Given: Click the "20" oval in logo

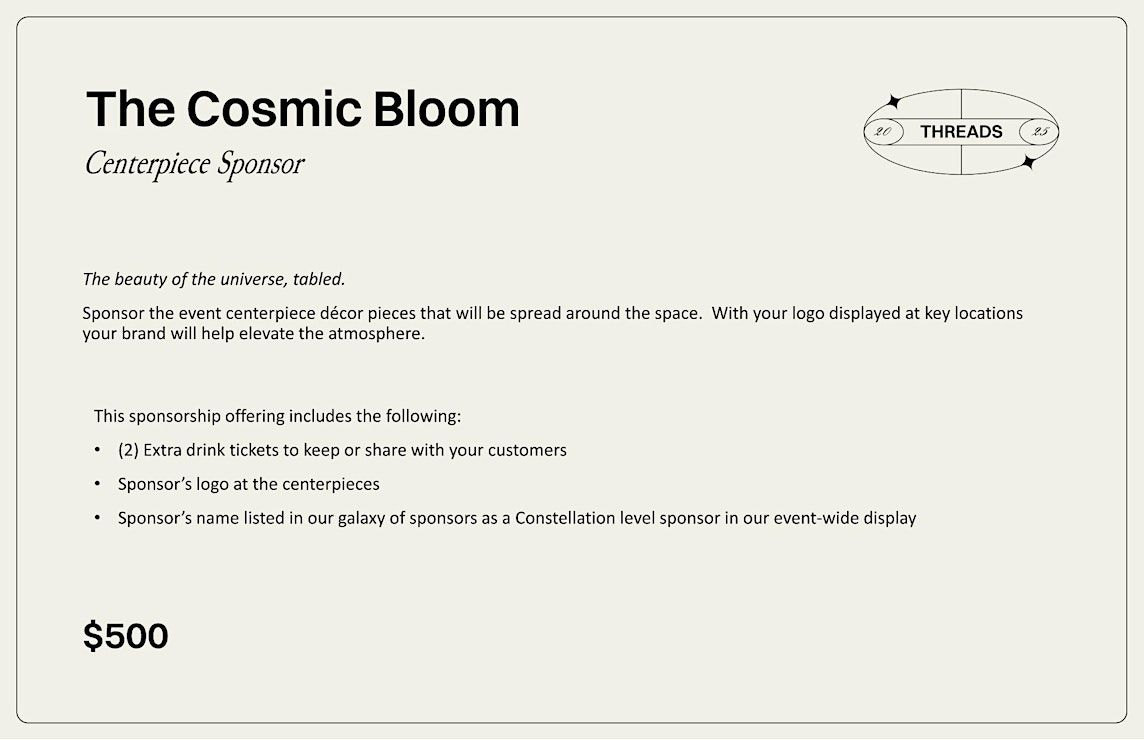Looking at the screenshot, I should (883, 132).
